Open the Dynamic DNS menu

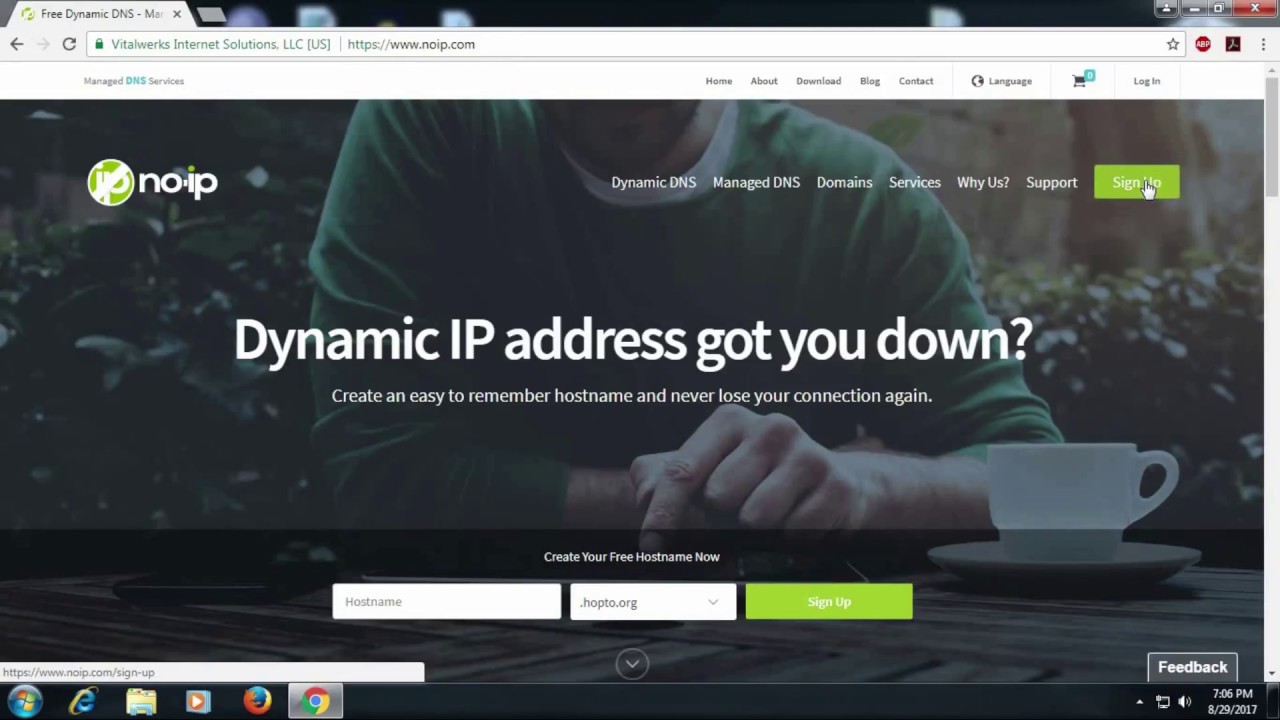coord(653,182)
